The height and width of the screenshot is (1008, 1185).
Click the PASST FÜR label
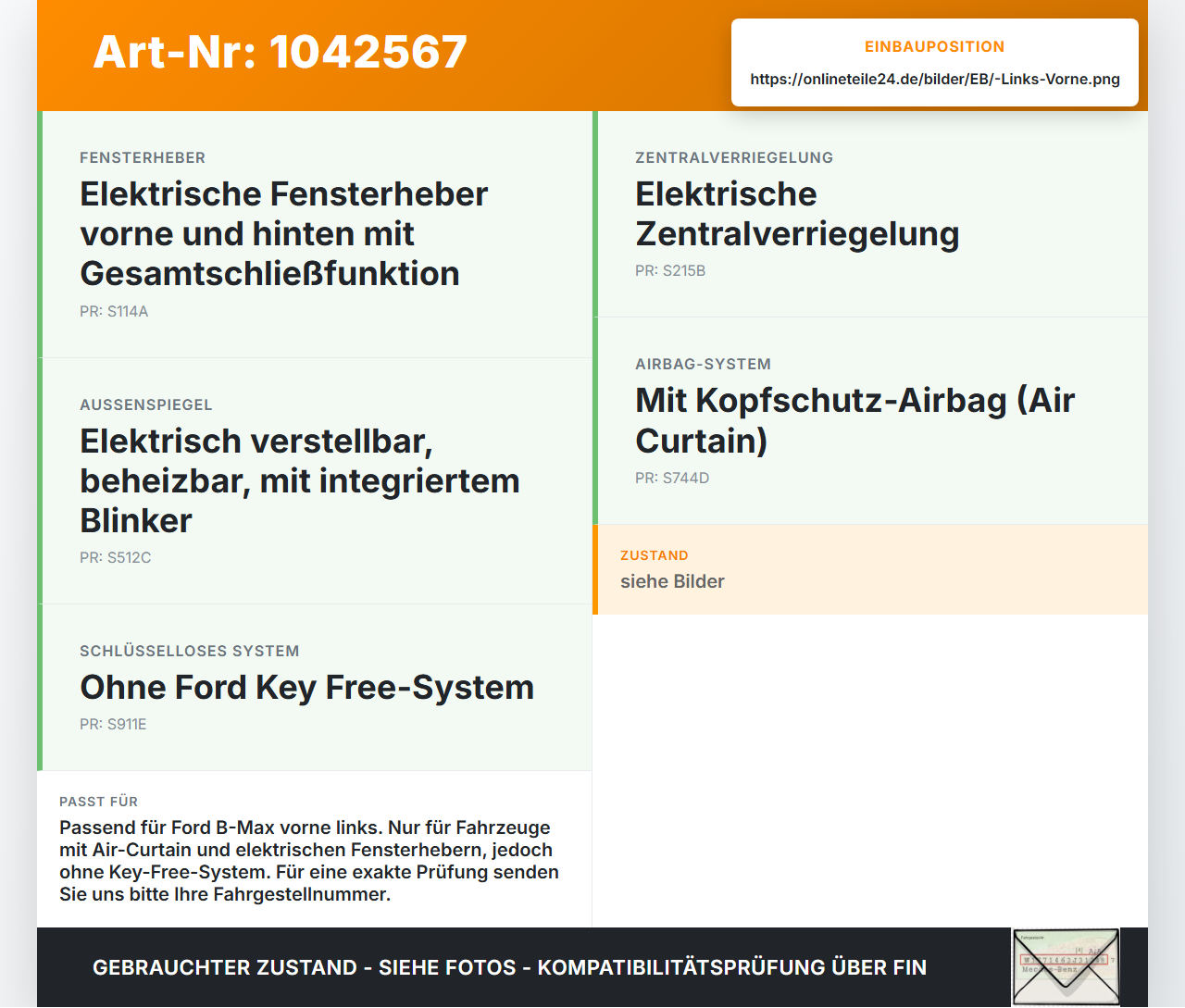click(99, 802)
